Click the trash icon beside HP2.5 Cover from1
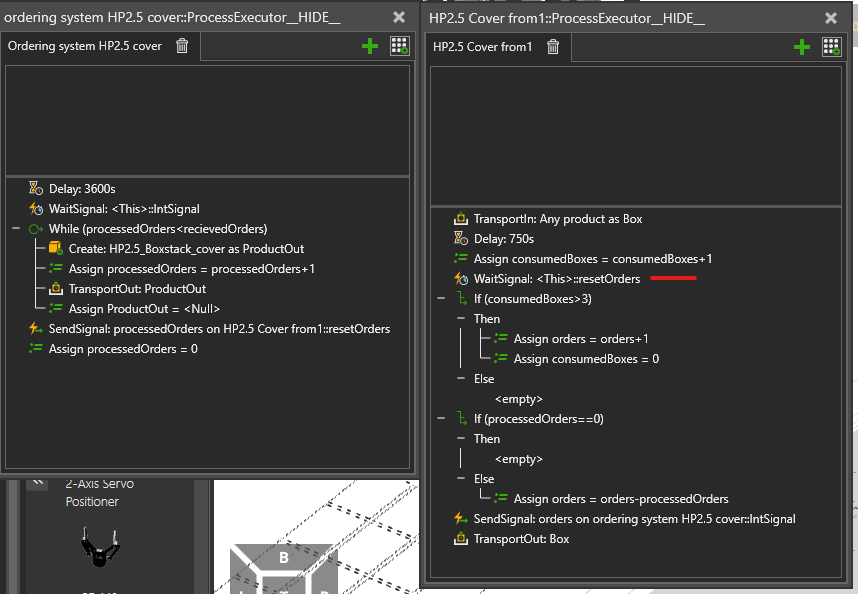 (x=553, y=47)
